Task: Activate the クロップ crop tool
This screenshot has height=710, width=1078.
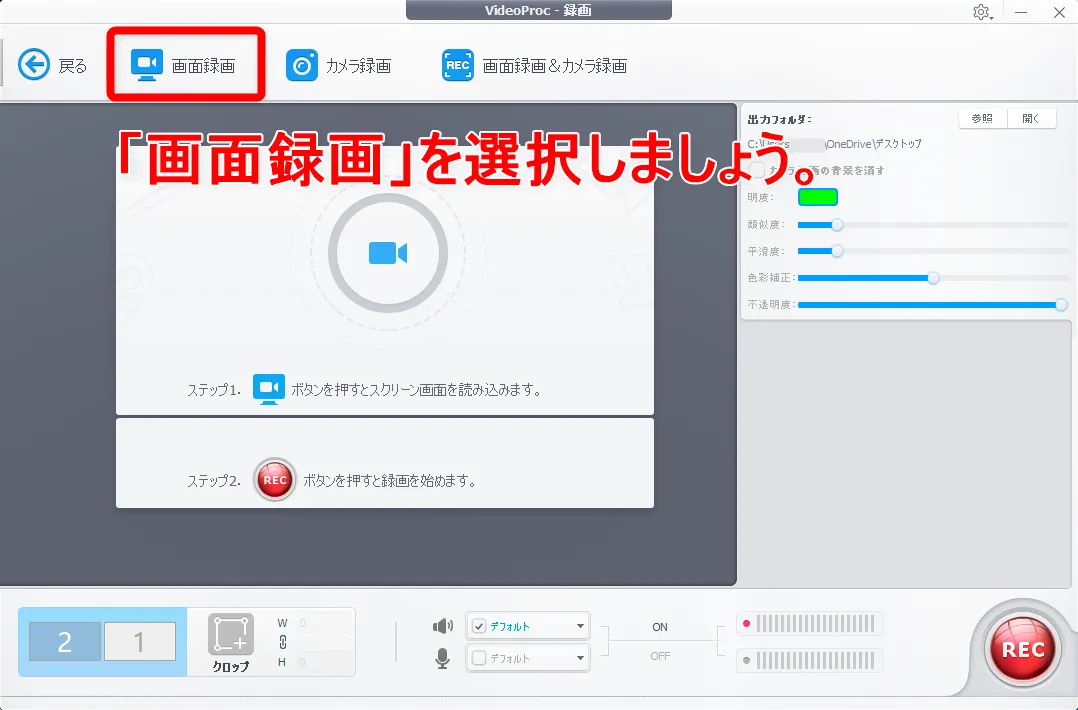Action: [231, 642]
